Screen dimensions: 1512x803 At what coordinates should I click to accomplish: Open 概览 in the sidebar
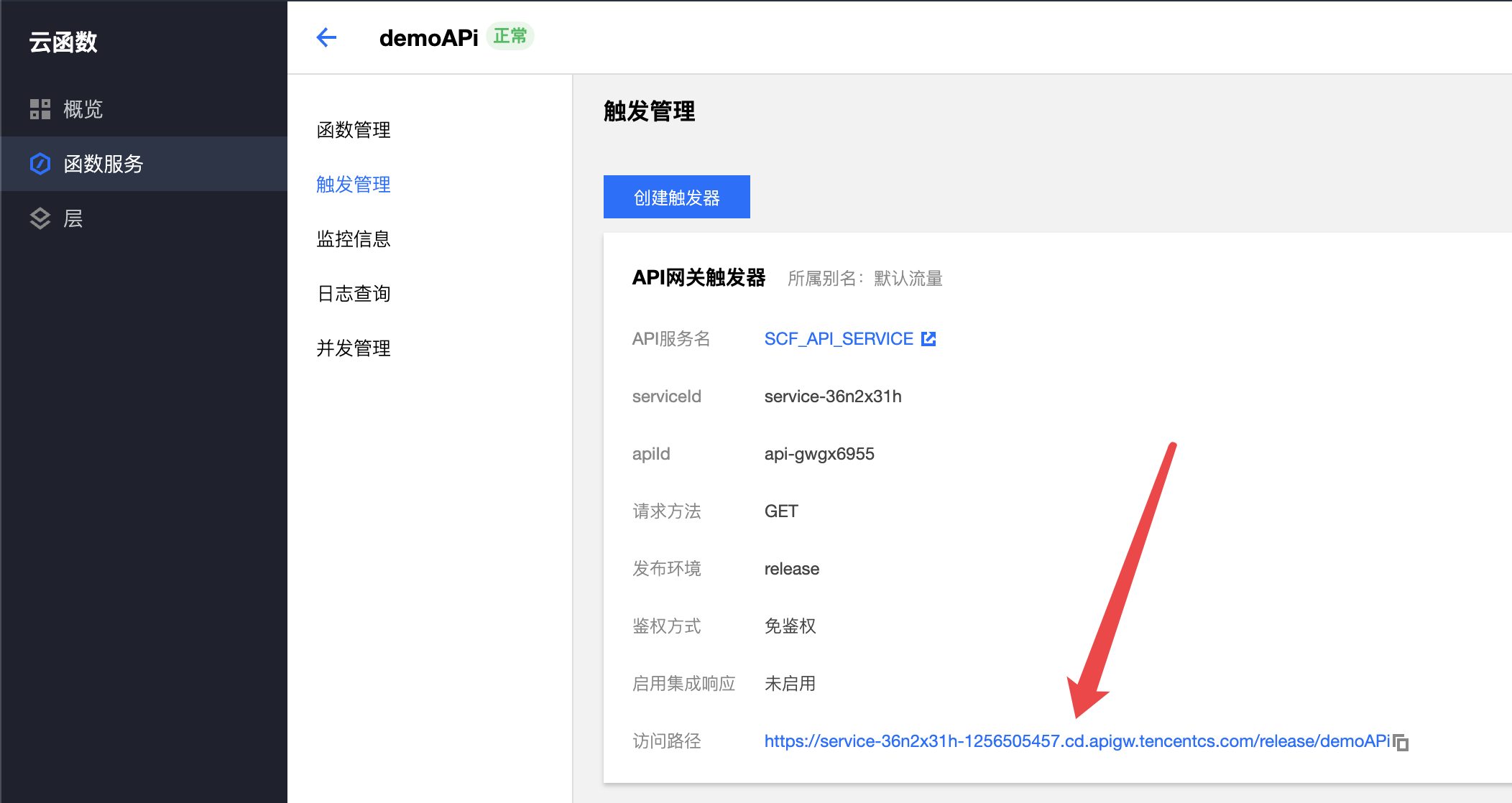[144, 109]
